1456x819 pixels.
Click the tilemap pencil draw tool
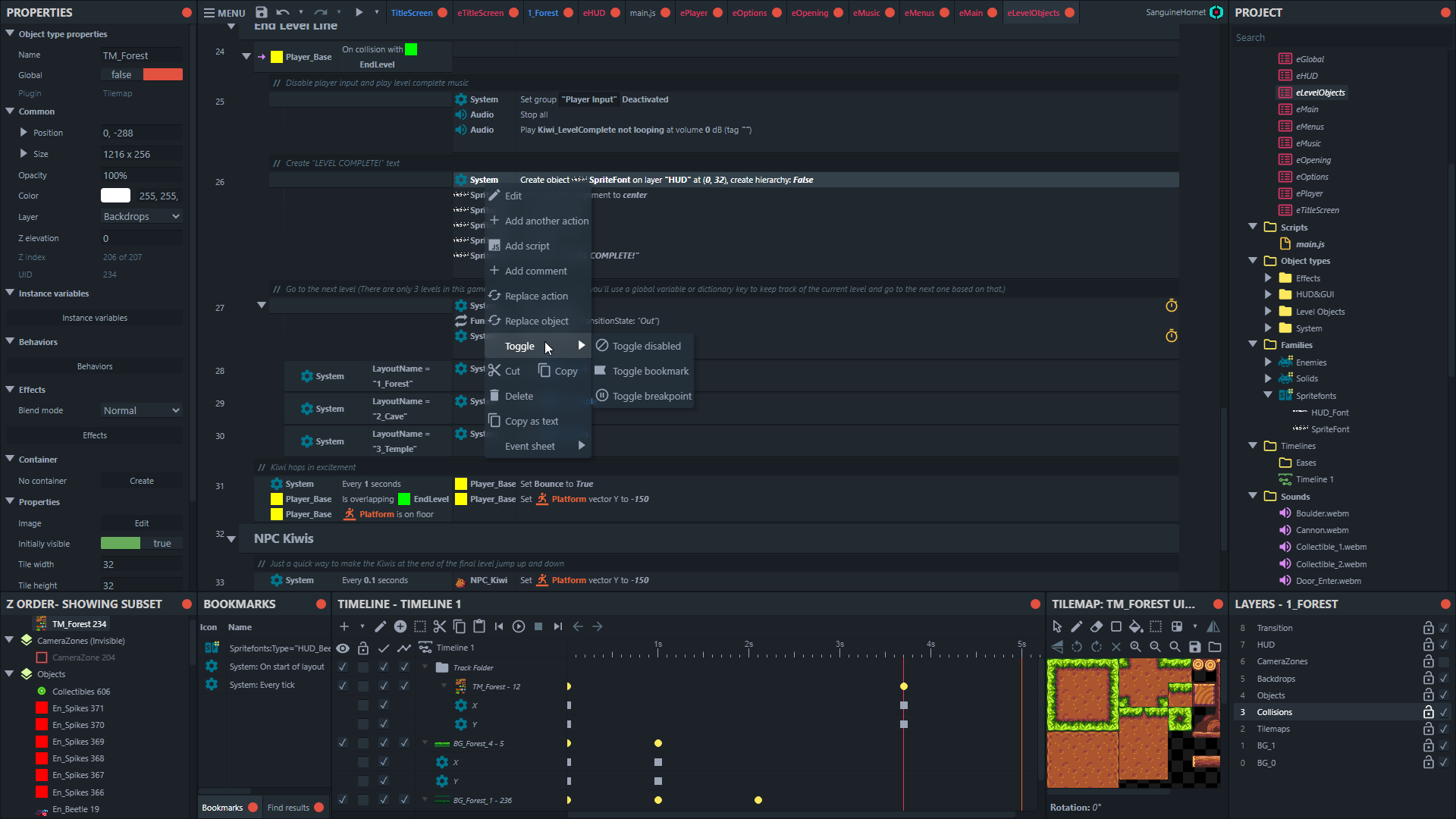tap(1077, 626)
